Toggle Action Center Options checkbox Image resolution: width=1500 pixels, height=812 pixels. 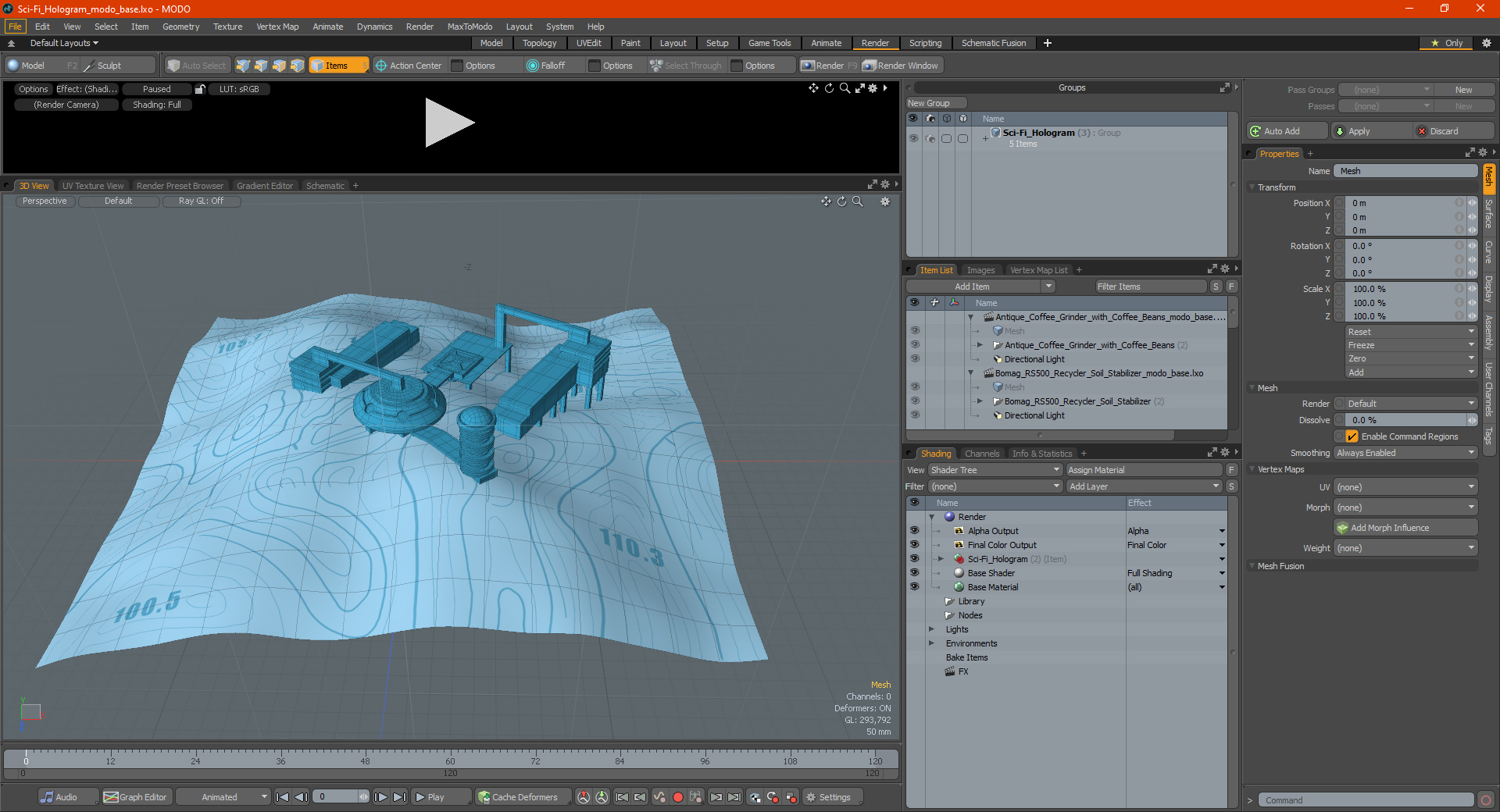pyautogui.click(x=458, y=66)
